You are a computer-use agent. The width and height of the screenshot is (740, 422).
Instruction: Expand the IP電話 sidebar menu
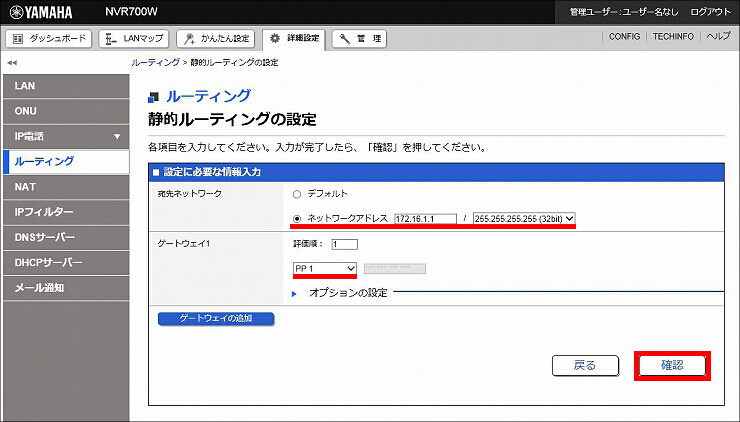(x=66, y=136)
